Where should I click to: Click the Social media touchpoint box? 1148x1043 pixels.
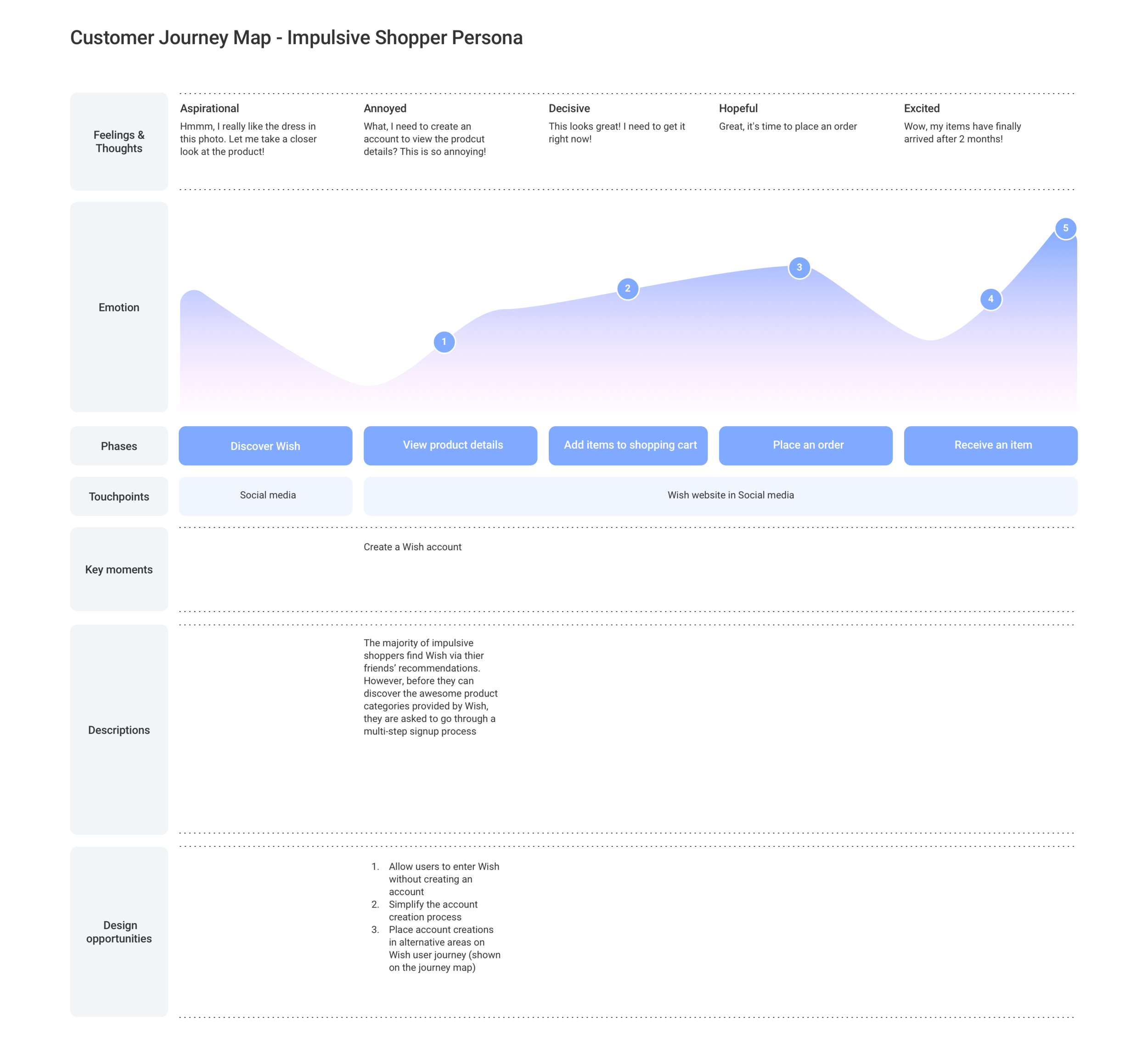pyautogui.click(x=265, y=496)
